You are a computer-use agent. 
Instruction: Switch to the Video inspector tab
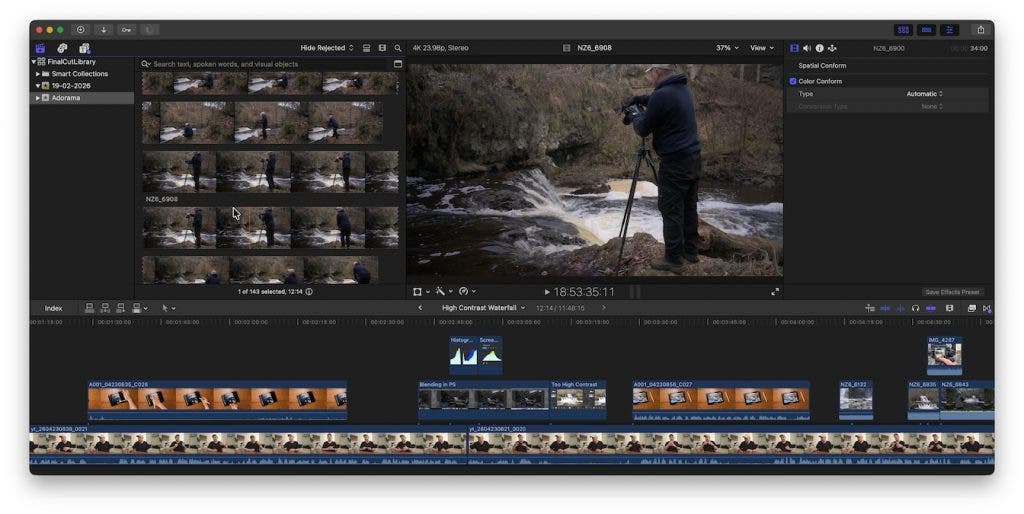[x=794, y=48]
